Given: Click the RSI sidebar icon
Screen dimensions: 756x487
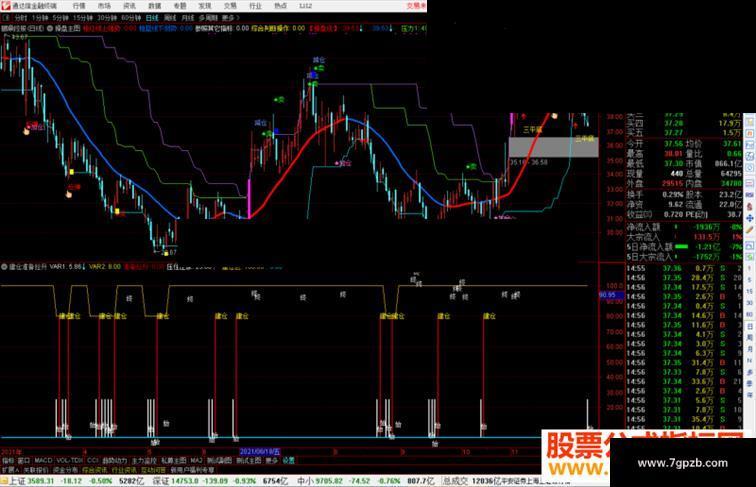Looking at the screenshot, I should coord(750,194).
